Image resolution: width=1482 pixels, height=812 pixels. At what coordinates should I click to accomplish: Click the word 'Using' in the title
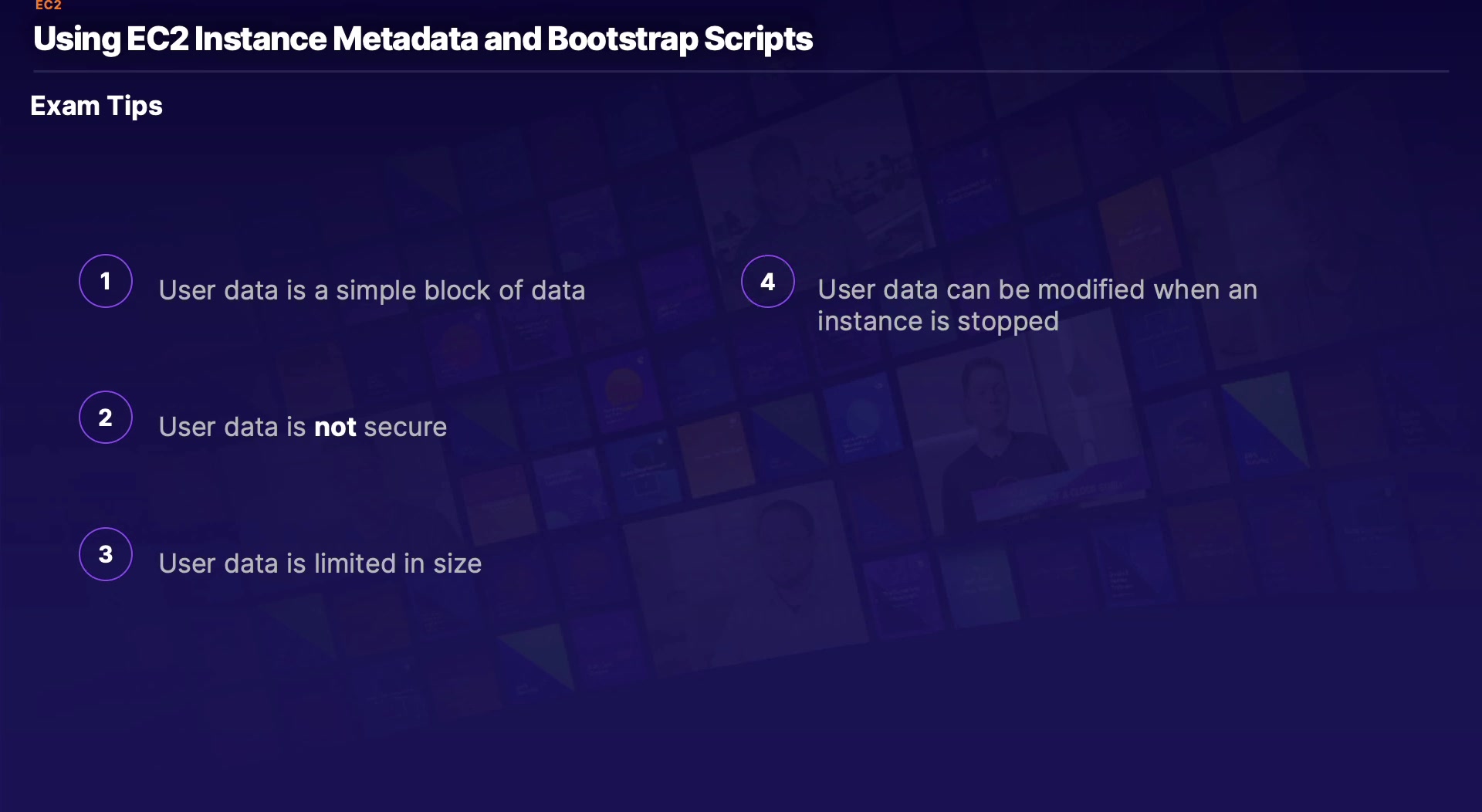[77, 39]
